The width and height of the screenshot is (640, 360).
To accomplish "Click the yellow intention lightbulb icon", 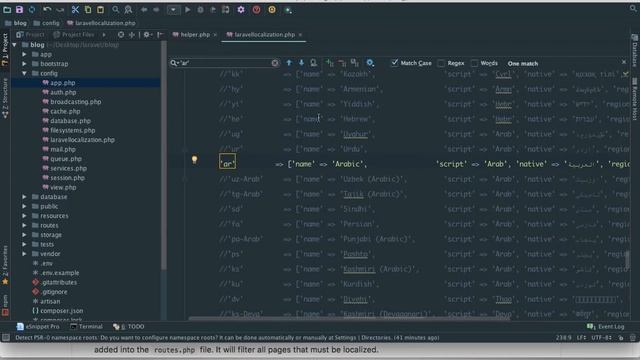I will (x=195, y=160).
